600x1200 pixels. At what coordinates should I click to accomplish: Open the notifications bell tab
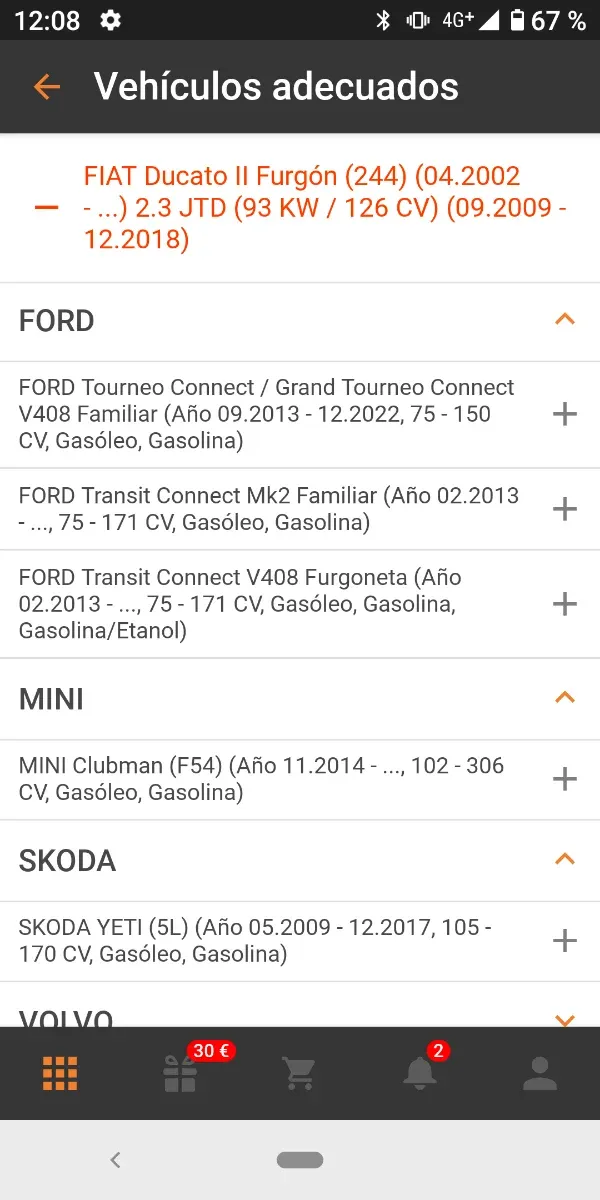420,1073
